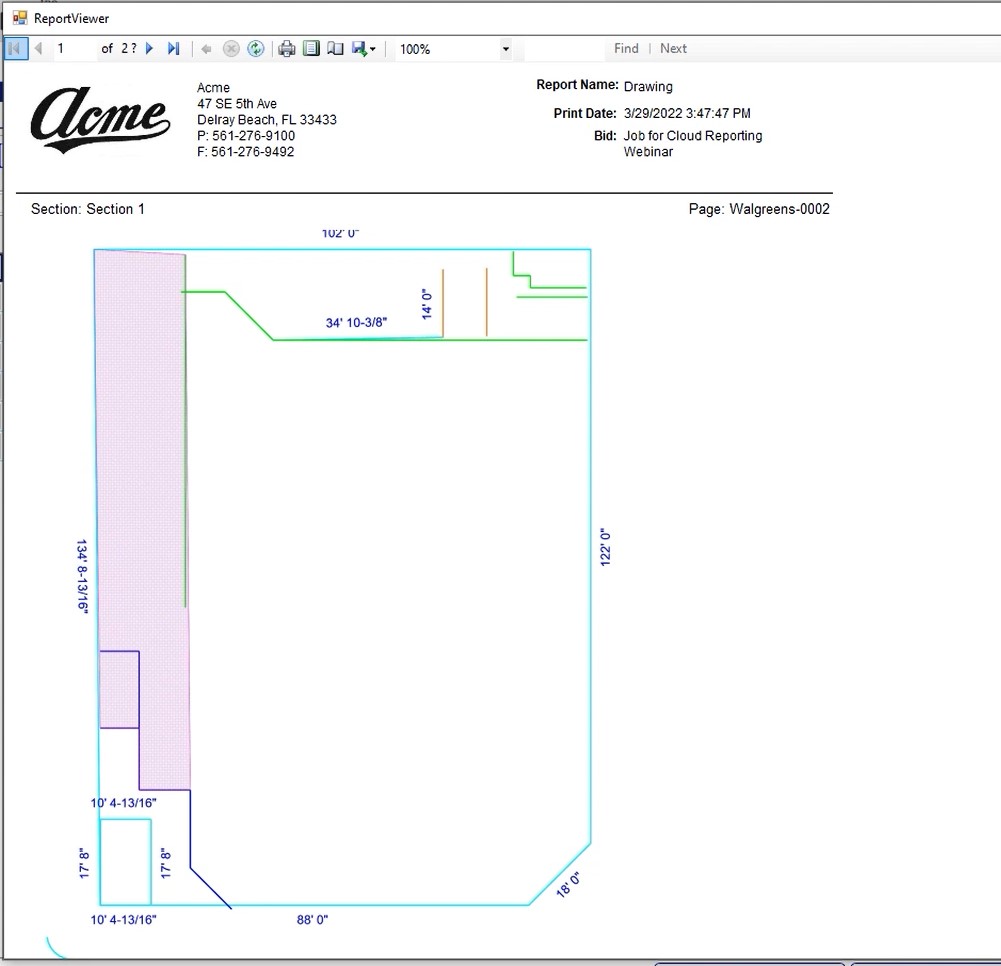
Task: Go to the next report page
Action: (150, 48)
